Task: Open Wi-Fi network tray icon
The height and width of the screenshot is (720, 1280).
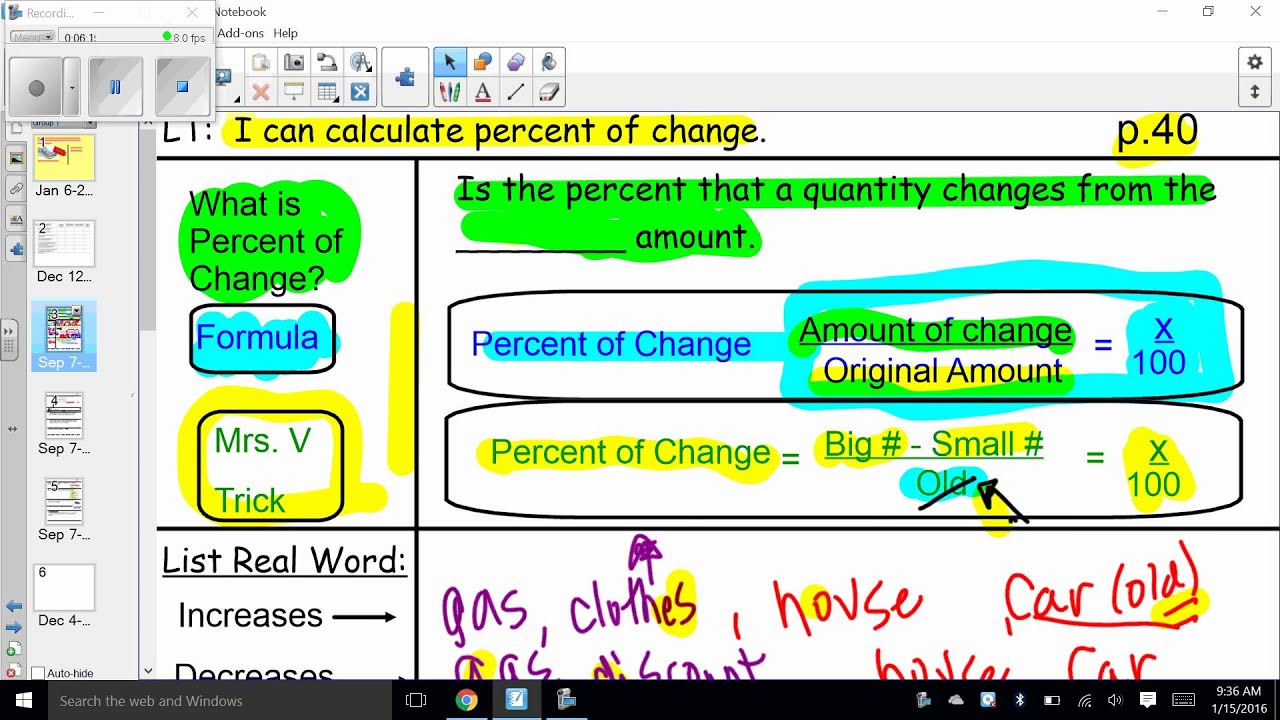Action: click(1083, 700)
